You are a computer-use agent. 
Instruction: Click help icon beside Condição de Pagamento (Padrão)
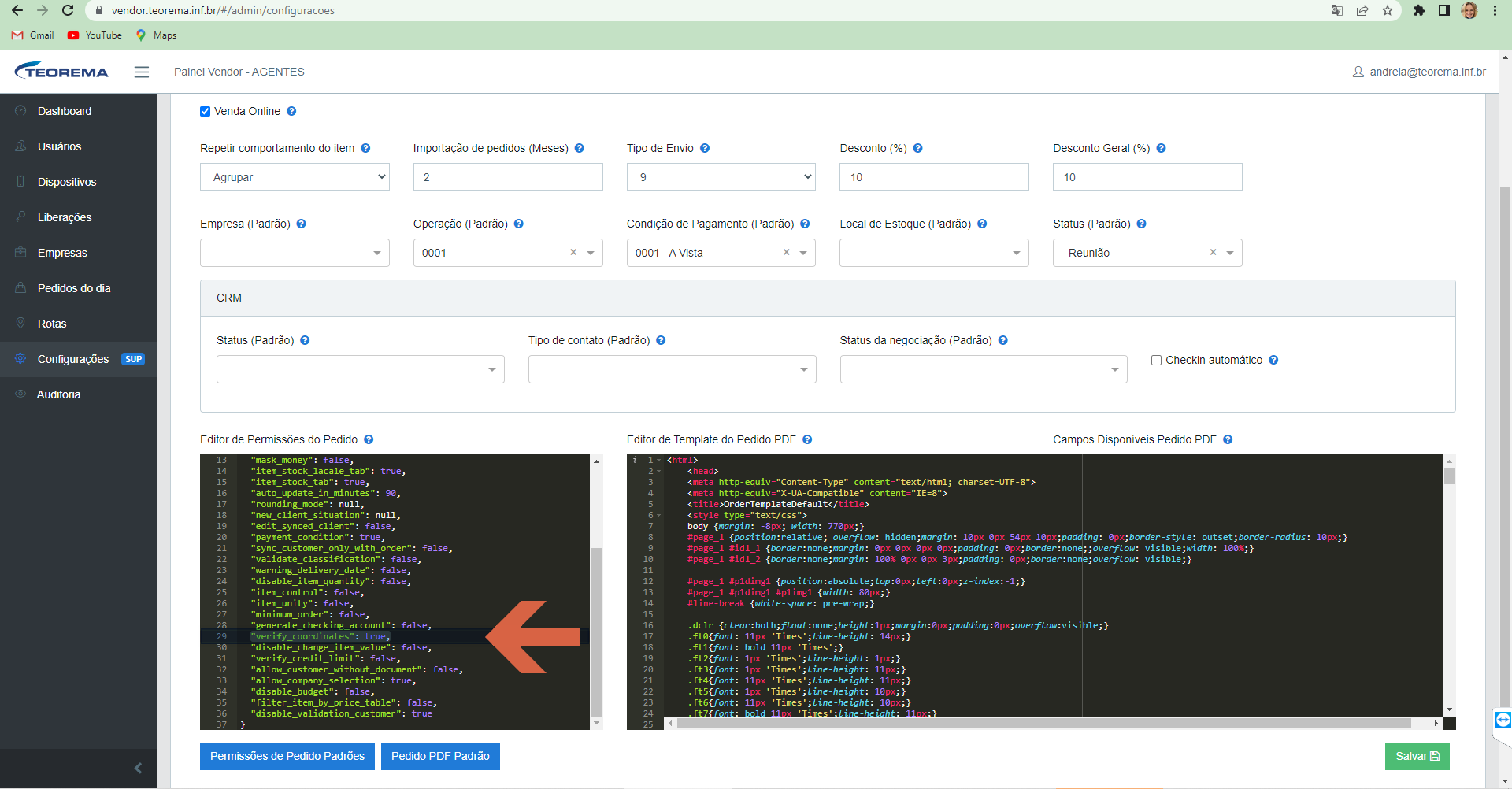(x=805, y=224)
